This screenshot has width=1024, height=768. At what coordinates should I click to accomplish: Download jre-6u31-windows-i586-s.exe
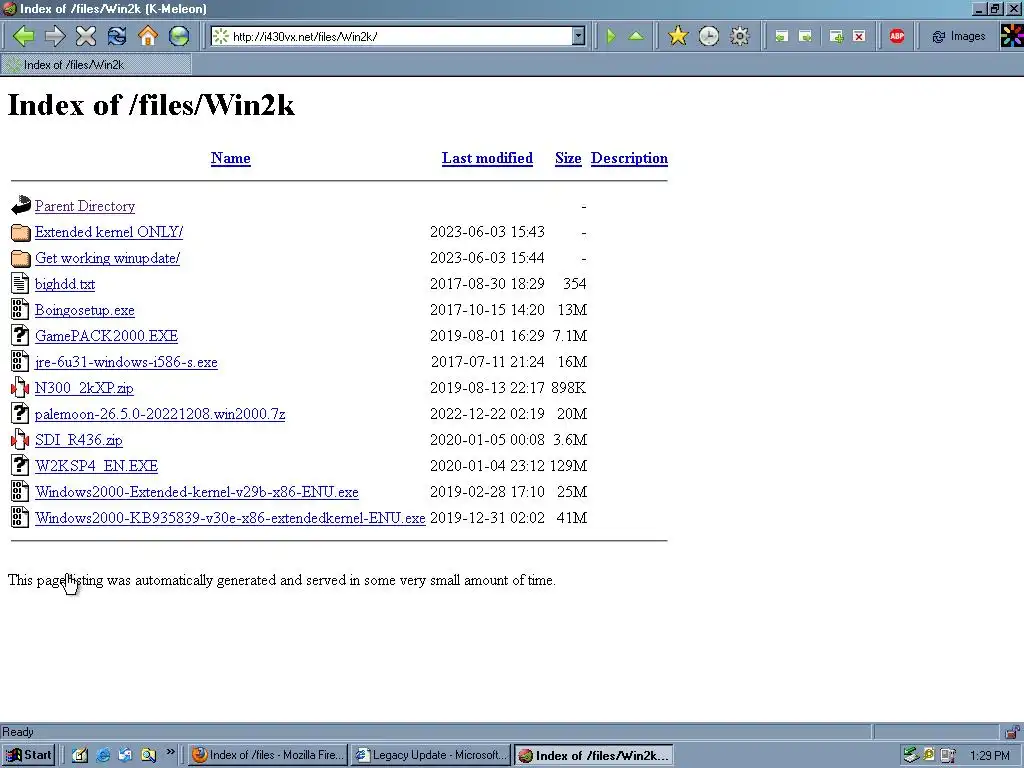tap(126, 362)
